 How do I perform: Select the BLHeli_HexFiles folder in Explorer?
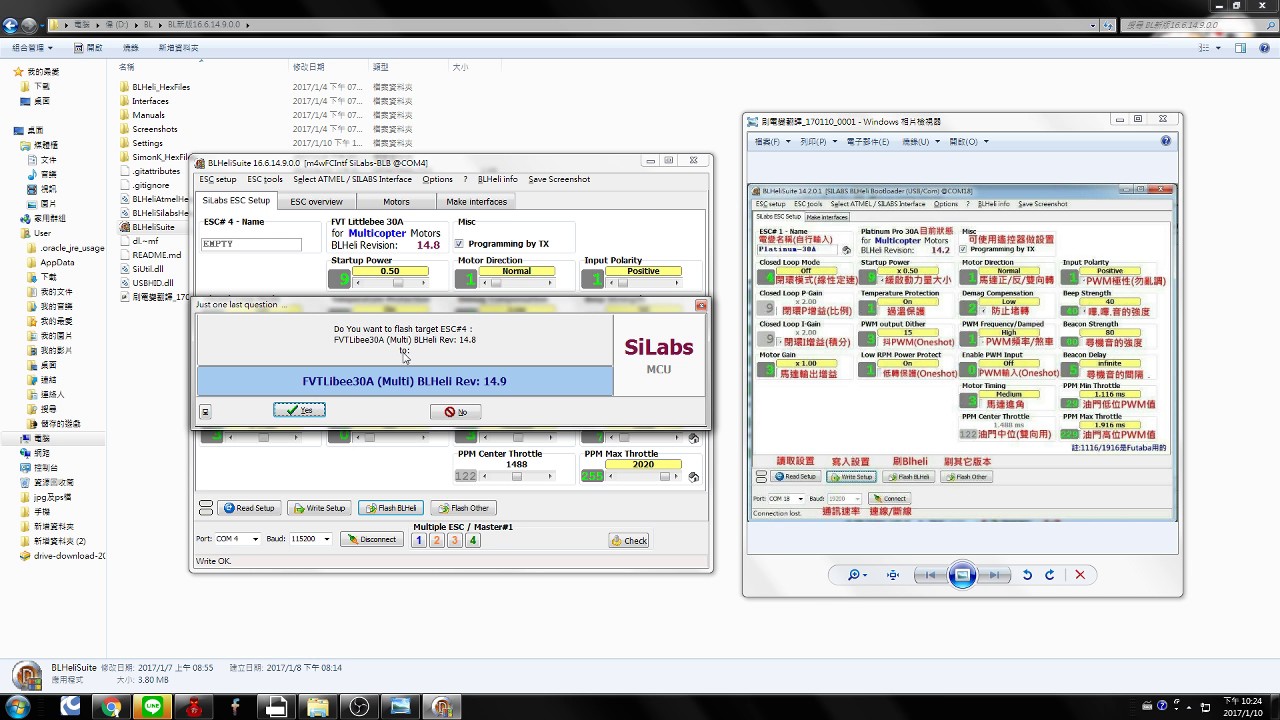point(161,87)
